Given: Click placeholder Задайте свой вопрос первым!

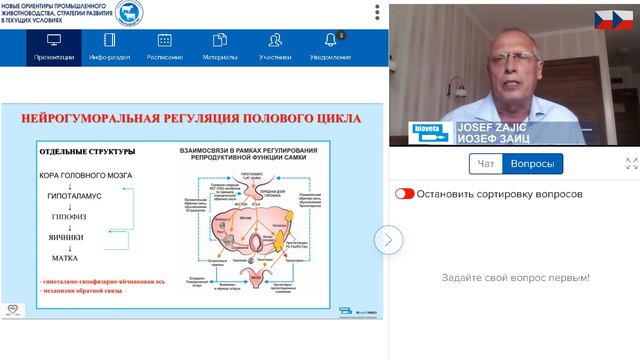Looking at the screenshot, I should pos(516,278).
